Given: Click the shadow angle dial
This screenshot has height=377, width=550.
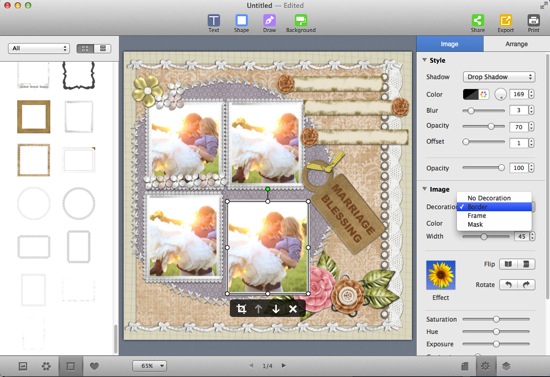Looking at the screenshot, I should click(501, 94).
